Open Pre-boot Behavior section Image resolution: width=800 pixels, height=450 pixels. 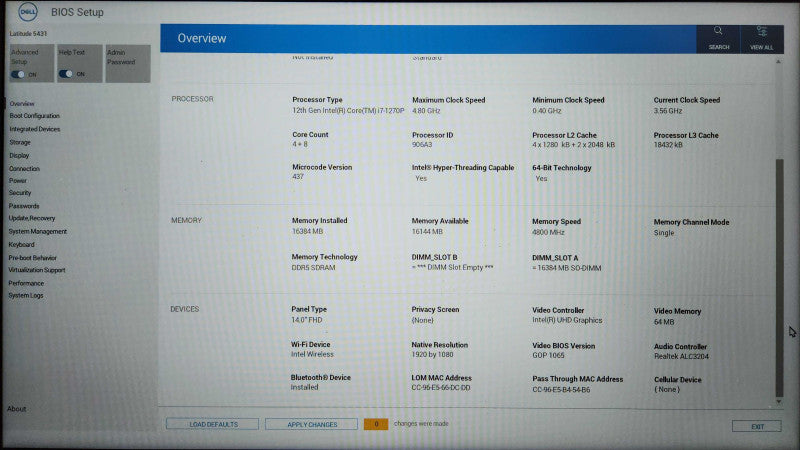33,258
